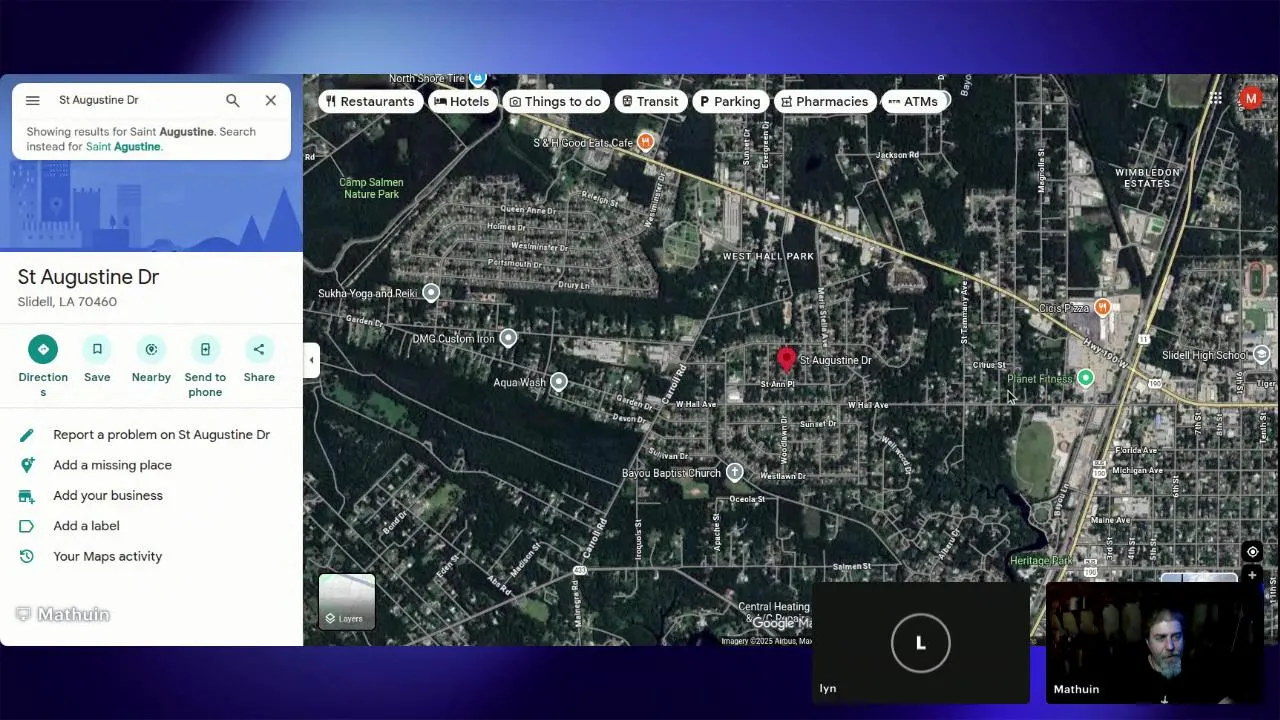The height and width of the screenshot is (720, 1280).
Task: Select the Transit chip
Action: coord(650,101)
